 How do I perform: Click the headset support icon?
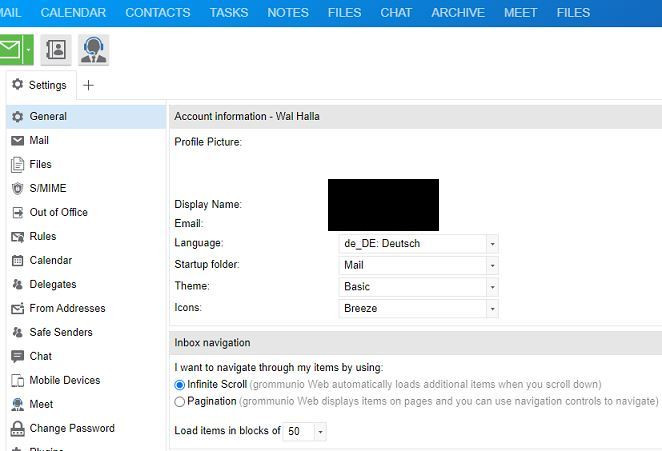pyautogui.click(x=93, y=49)
